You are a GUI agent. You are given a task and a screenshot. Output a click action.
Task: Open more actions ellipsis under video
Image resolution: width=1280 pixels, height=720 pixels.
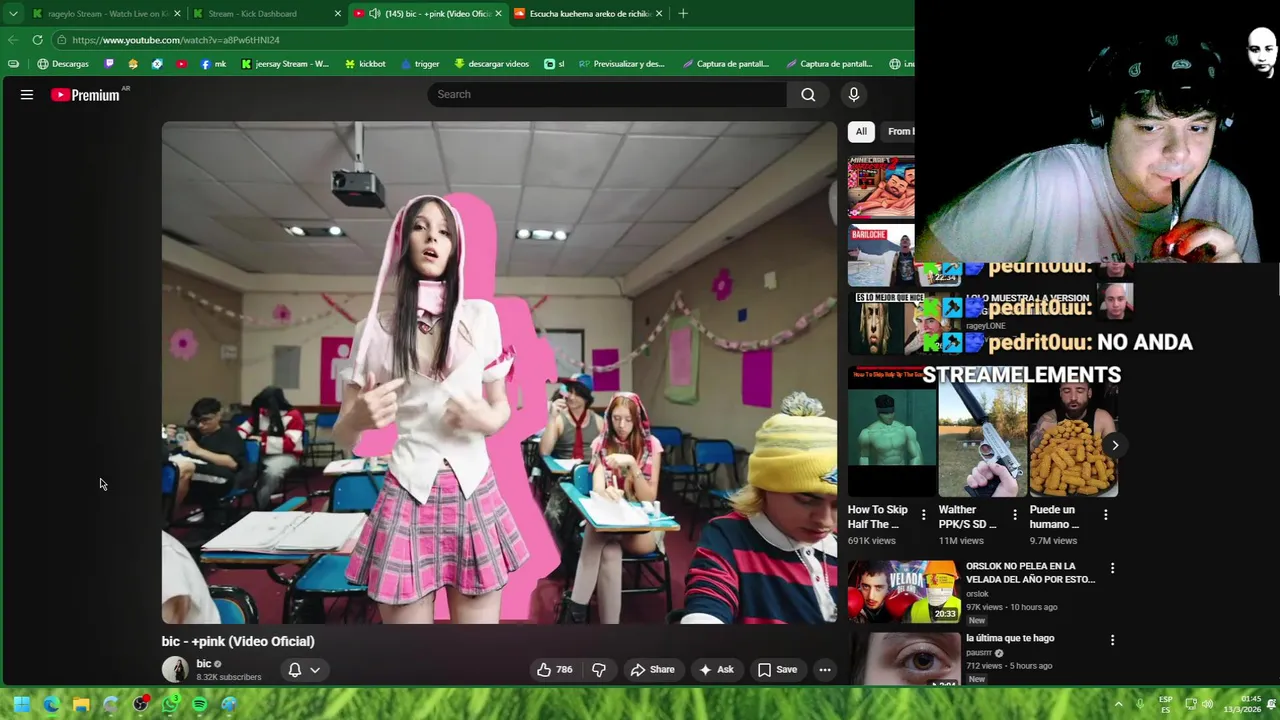coord(825,670)
